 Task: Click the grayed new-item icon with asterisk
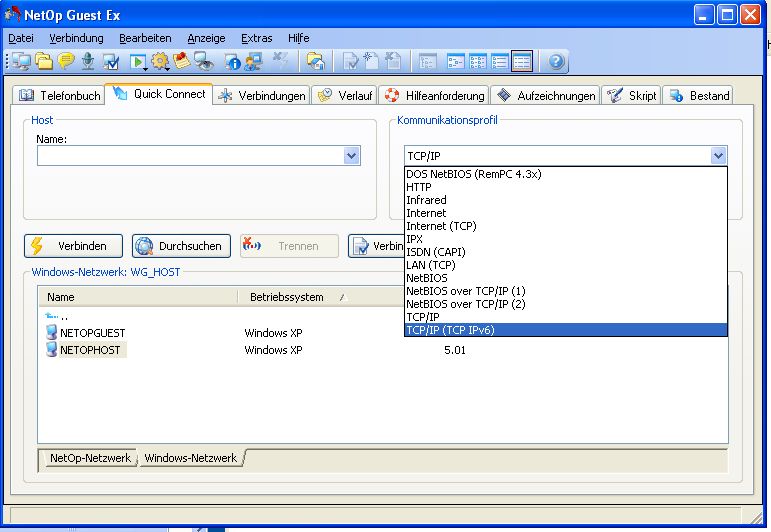(371, 61)
